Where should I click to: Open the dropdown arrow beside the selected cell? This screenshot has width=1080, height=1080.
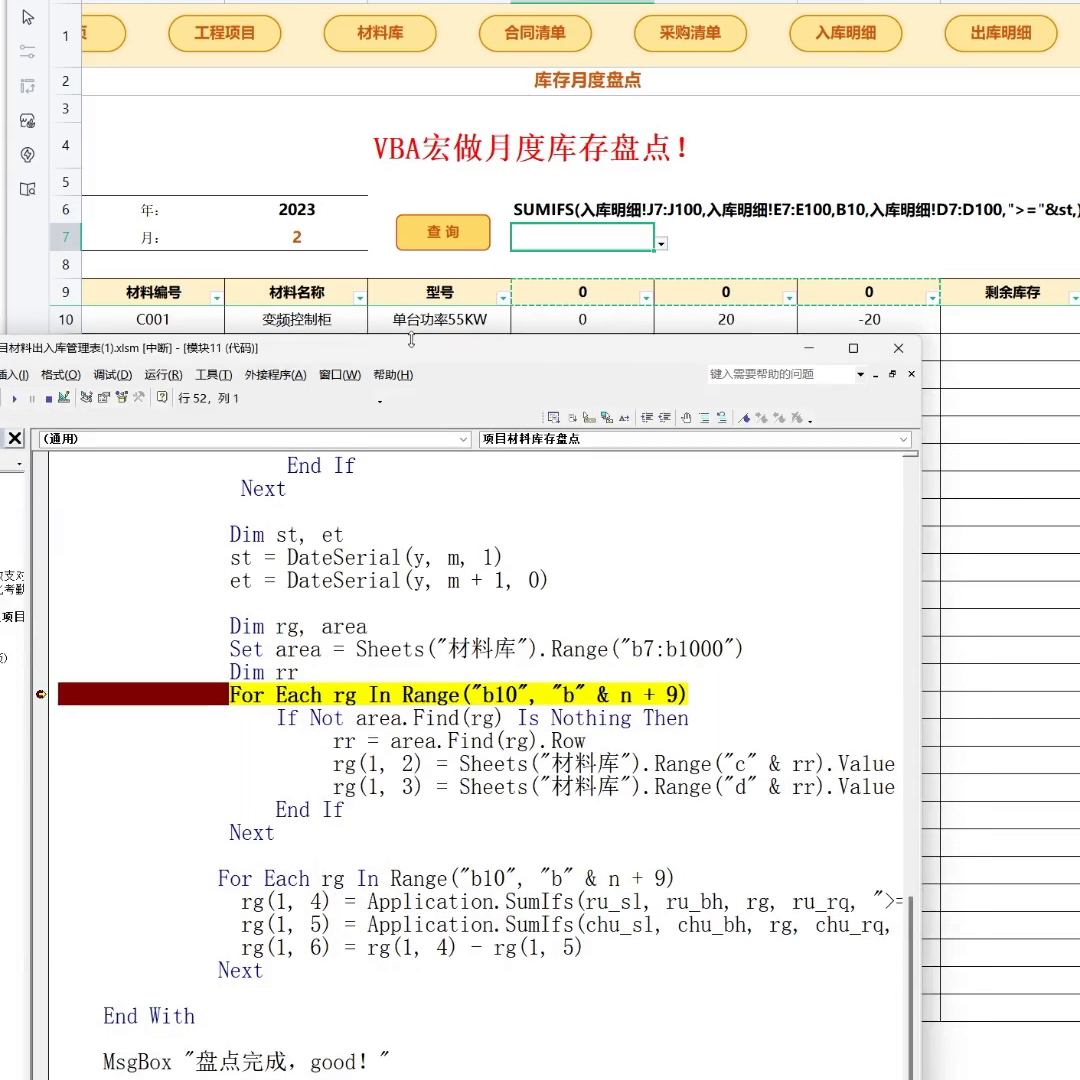(661, 244)
